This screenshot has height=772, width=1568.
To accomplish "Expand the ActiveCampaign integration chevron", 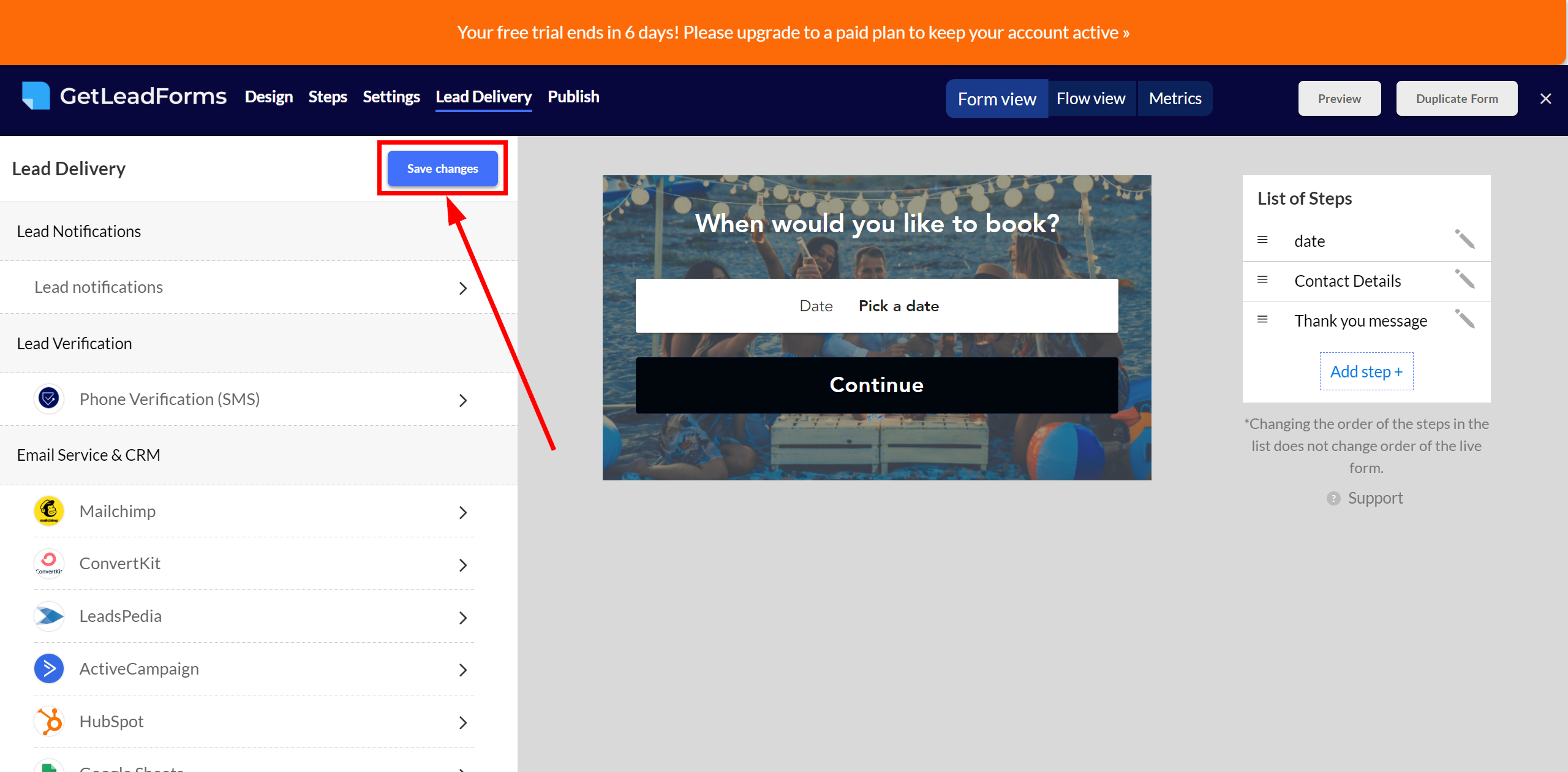I will pos(463,670).
